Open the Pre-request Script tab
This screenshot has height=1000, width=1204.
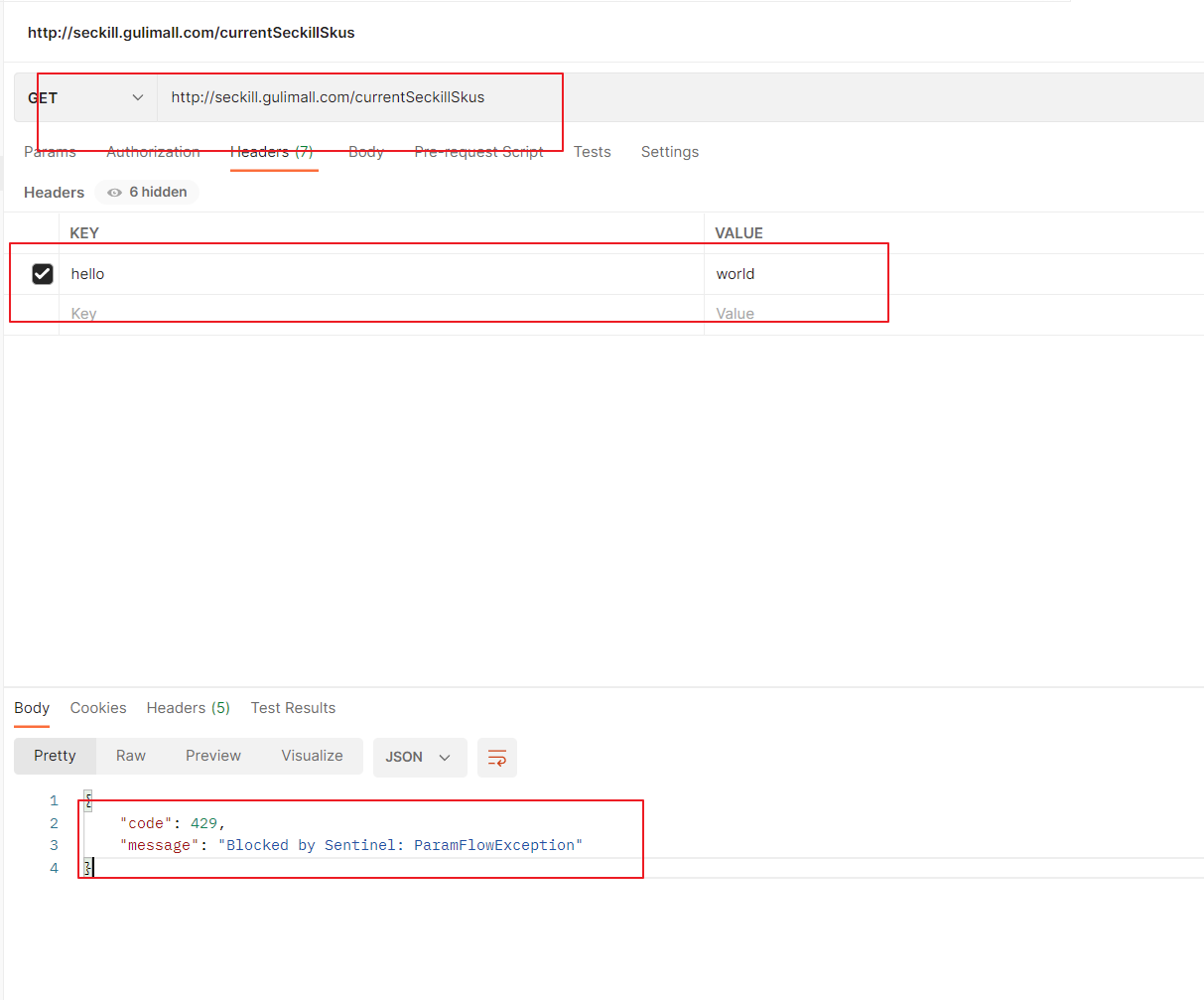pyautogui.click(x=478, y=152)
